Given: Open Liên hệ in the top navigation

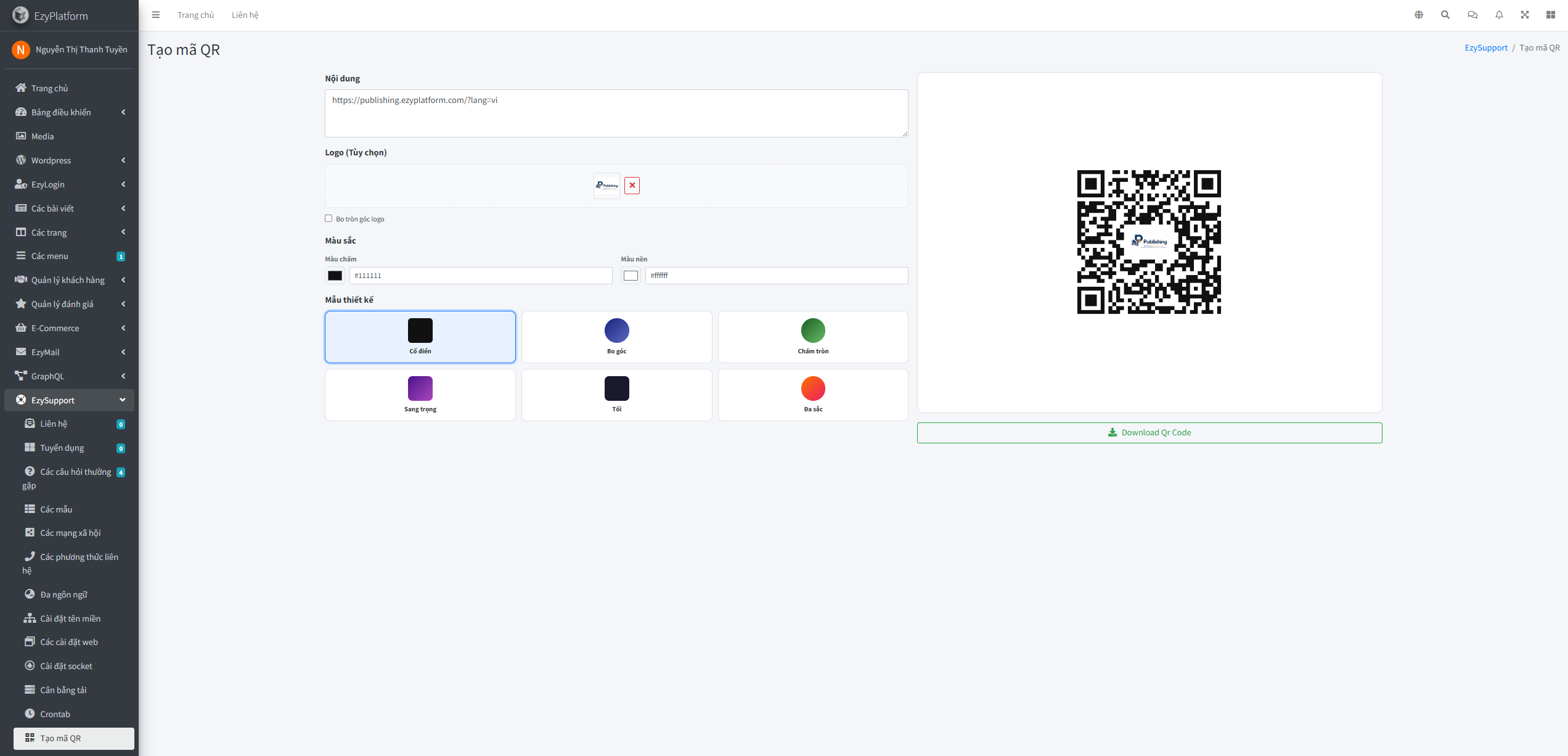Looking at the screenshot, I should click(245, 15).
